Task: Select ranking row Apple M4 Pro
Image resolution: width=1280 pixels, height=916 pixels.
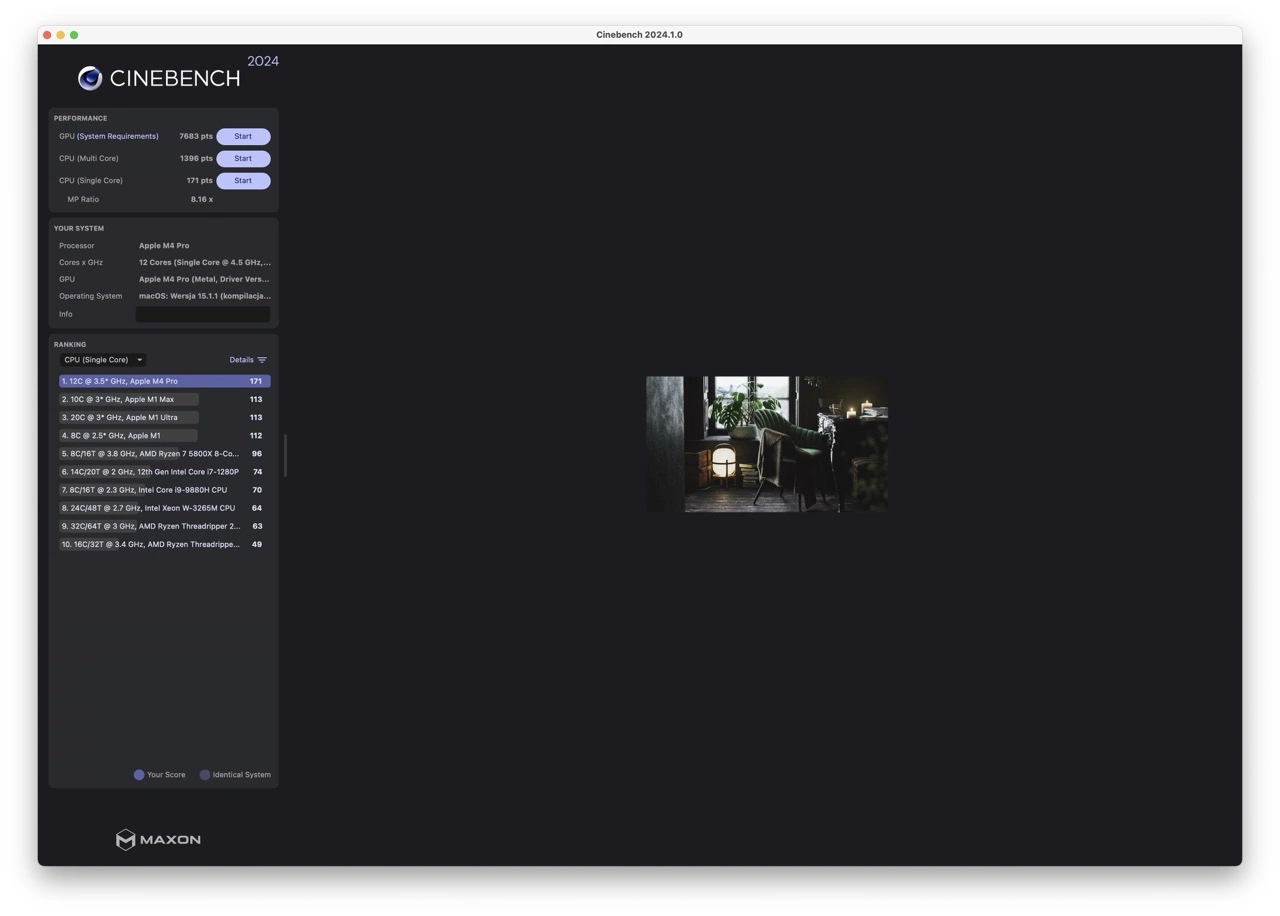Action: coord(164,381)
